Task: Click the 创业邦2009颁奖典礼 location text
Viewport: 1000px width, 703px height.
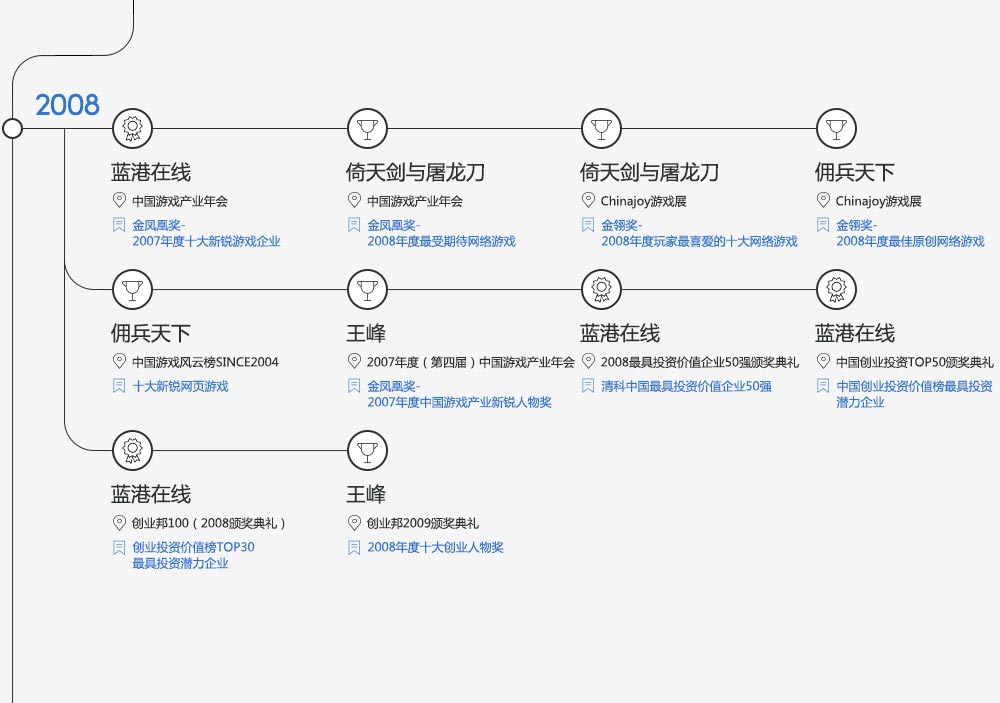Action: [423, 523]
